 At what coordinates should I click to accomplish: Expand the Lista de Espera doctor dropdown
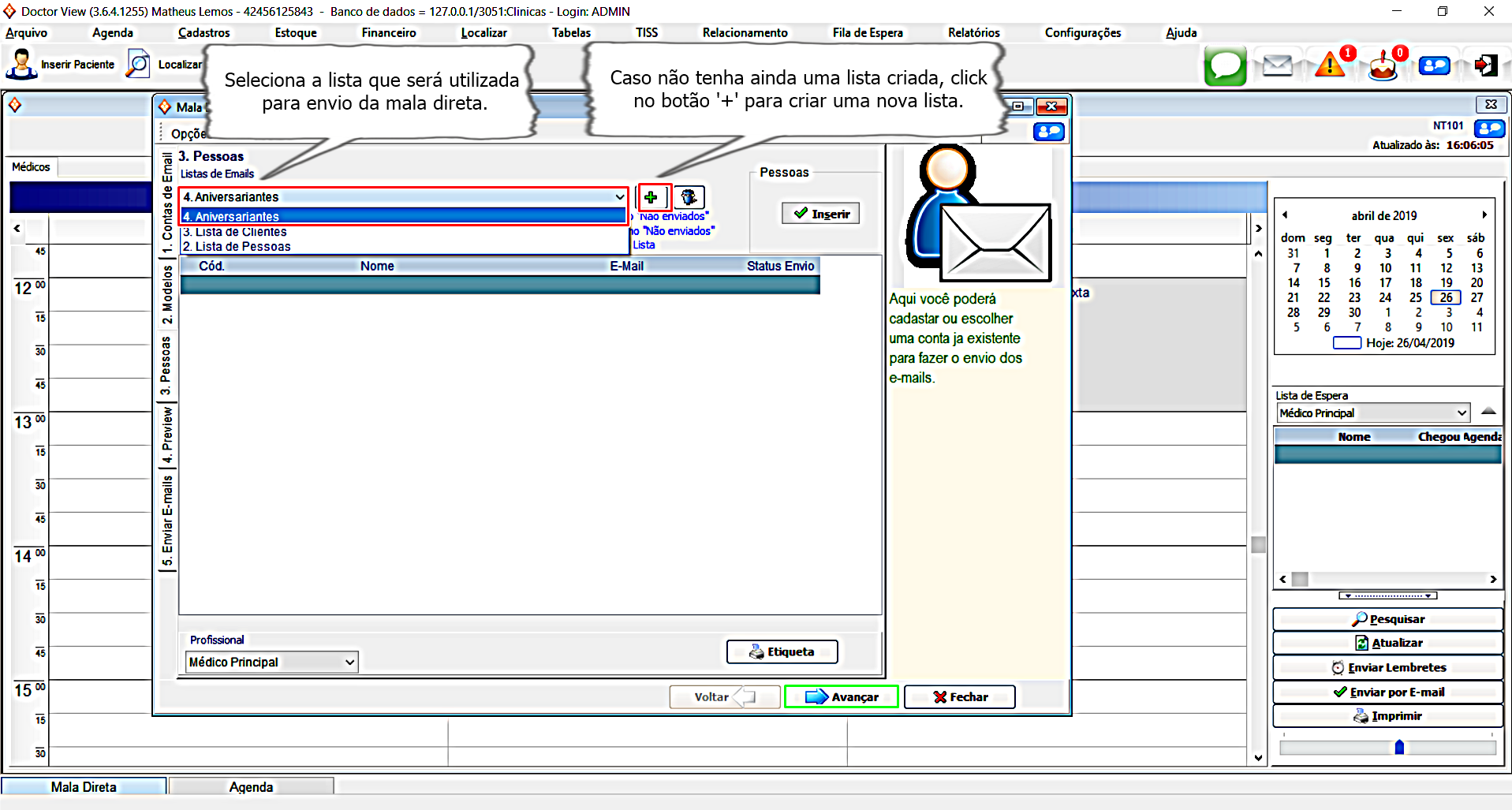point(1461,413)
